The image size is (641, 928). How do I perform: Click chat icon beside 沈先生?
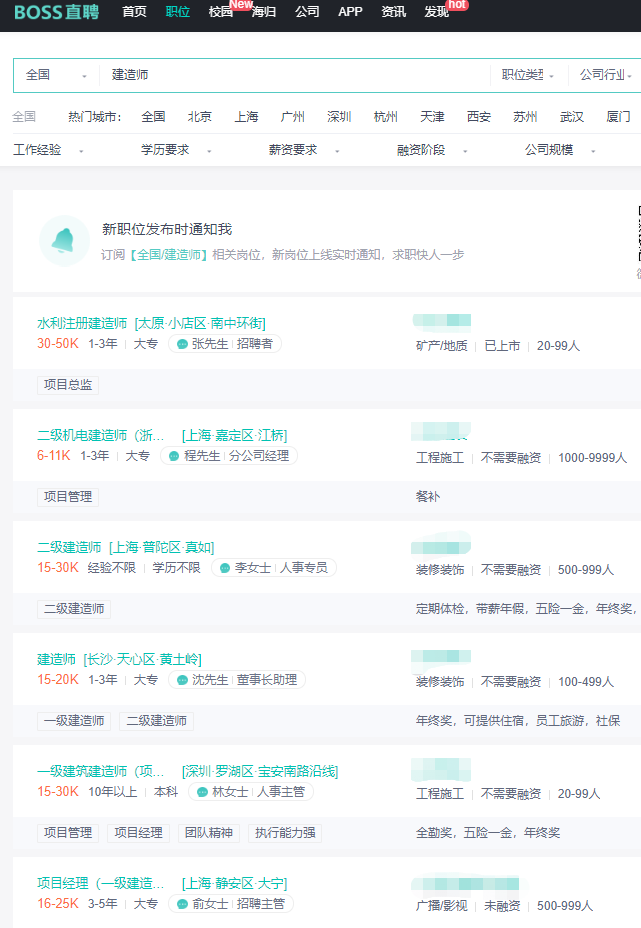pos(182,680)
